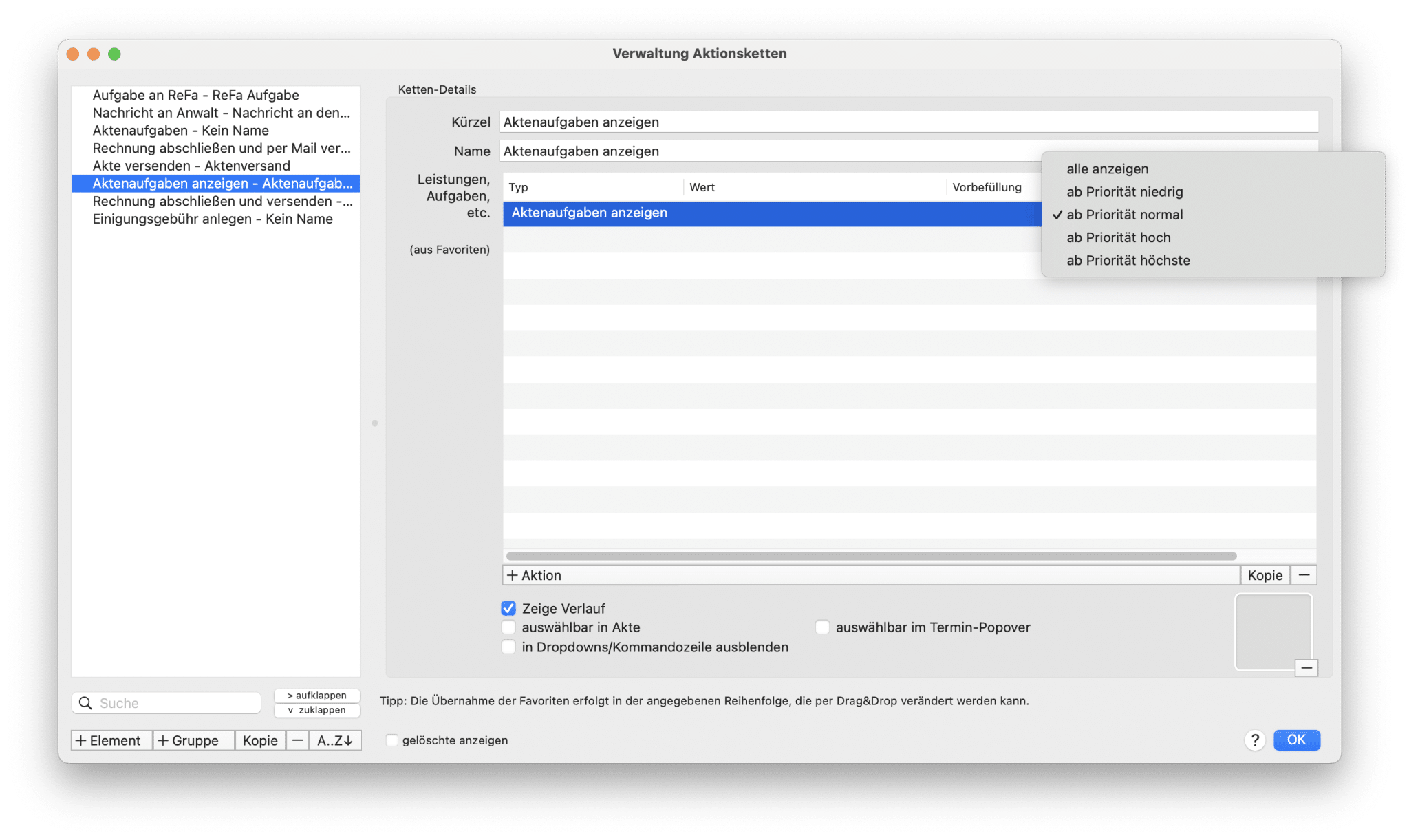Sort the list with the A..Z button
Viewport: 1409px width, 840px height.
335,740
